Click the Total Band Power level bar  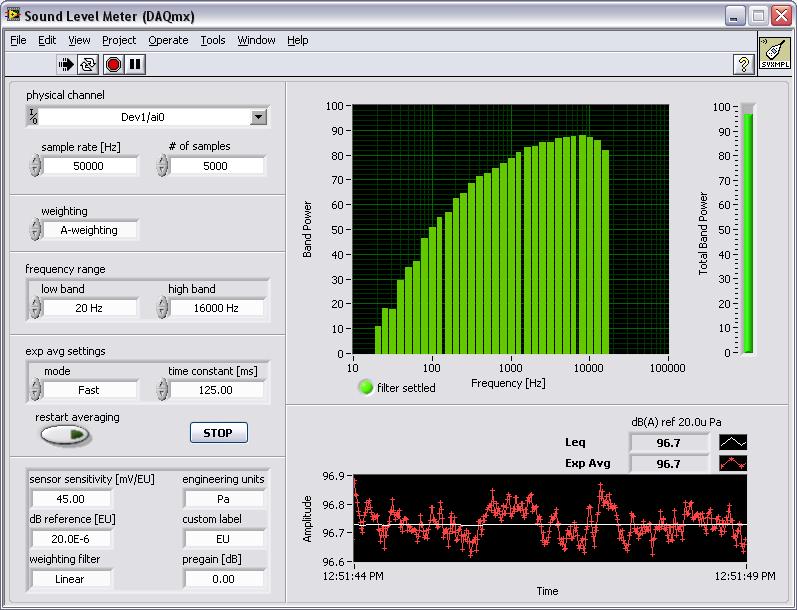pyautogui.click(x=747, y=230)
